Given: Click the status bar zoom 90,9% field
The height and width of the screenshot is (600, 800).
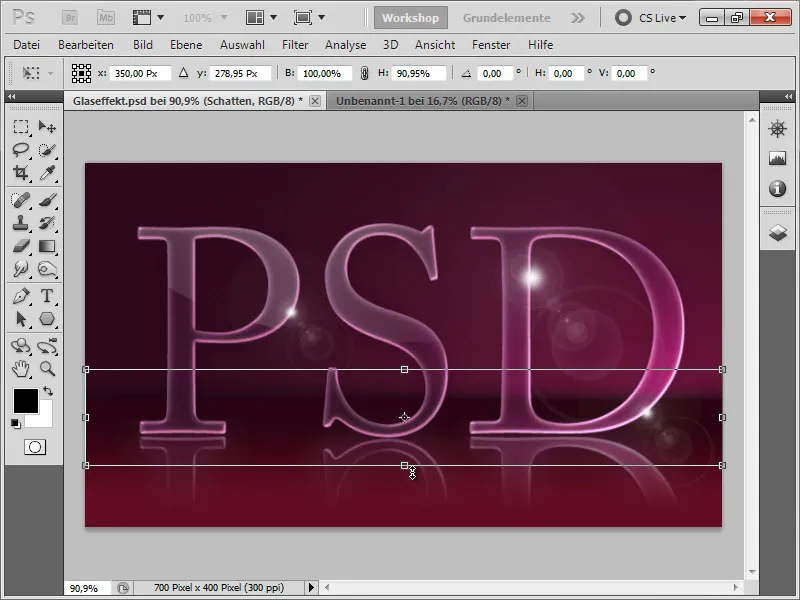Looking at the screenshot, I should pos(88,588).
